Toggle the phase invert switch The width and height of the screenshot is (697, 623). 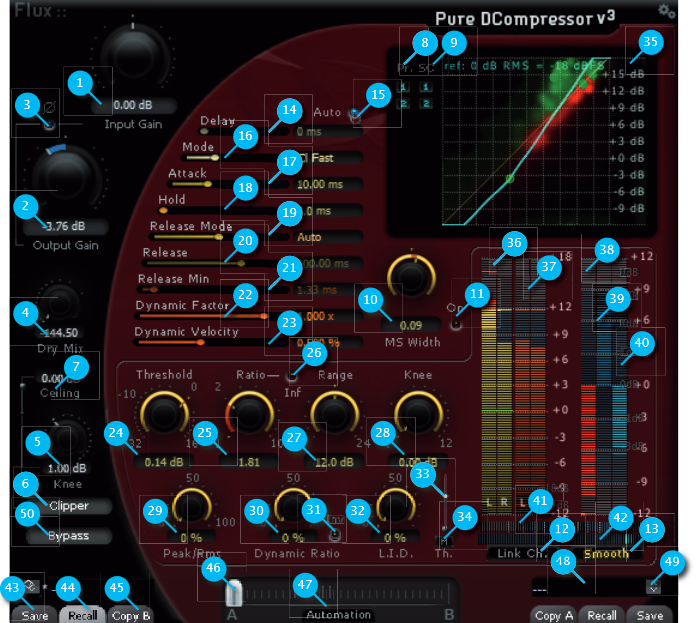[48, 124]
